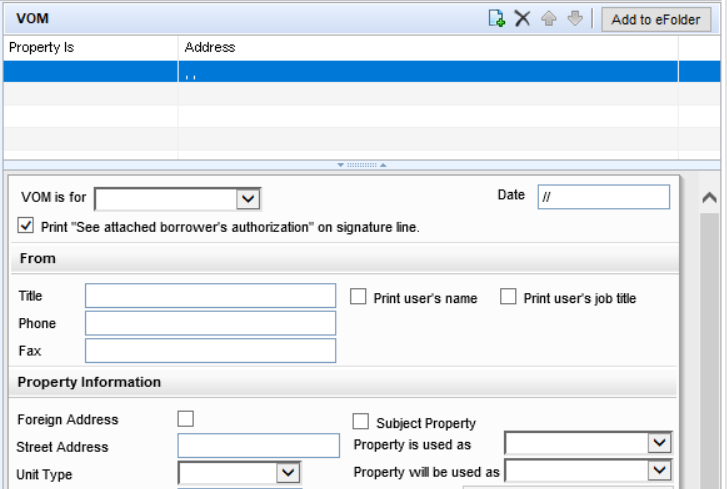Mark the Subject Property checkbox

tap(361, 422)
